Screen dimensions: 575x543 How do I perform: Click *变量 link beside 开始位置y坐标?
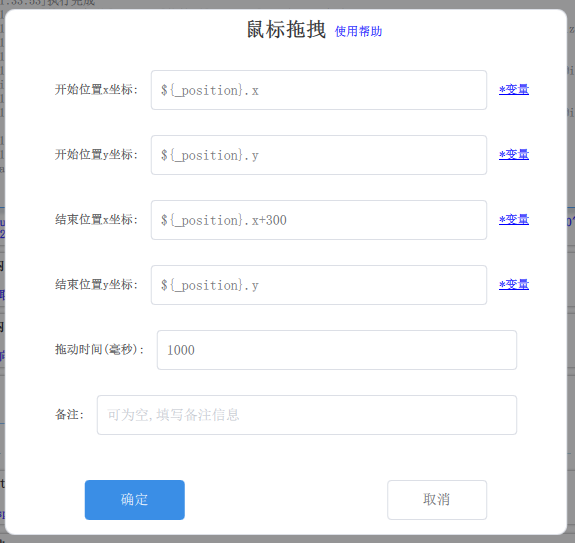tap(514, 154)
